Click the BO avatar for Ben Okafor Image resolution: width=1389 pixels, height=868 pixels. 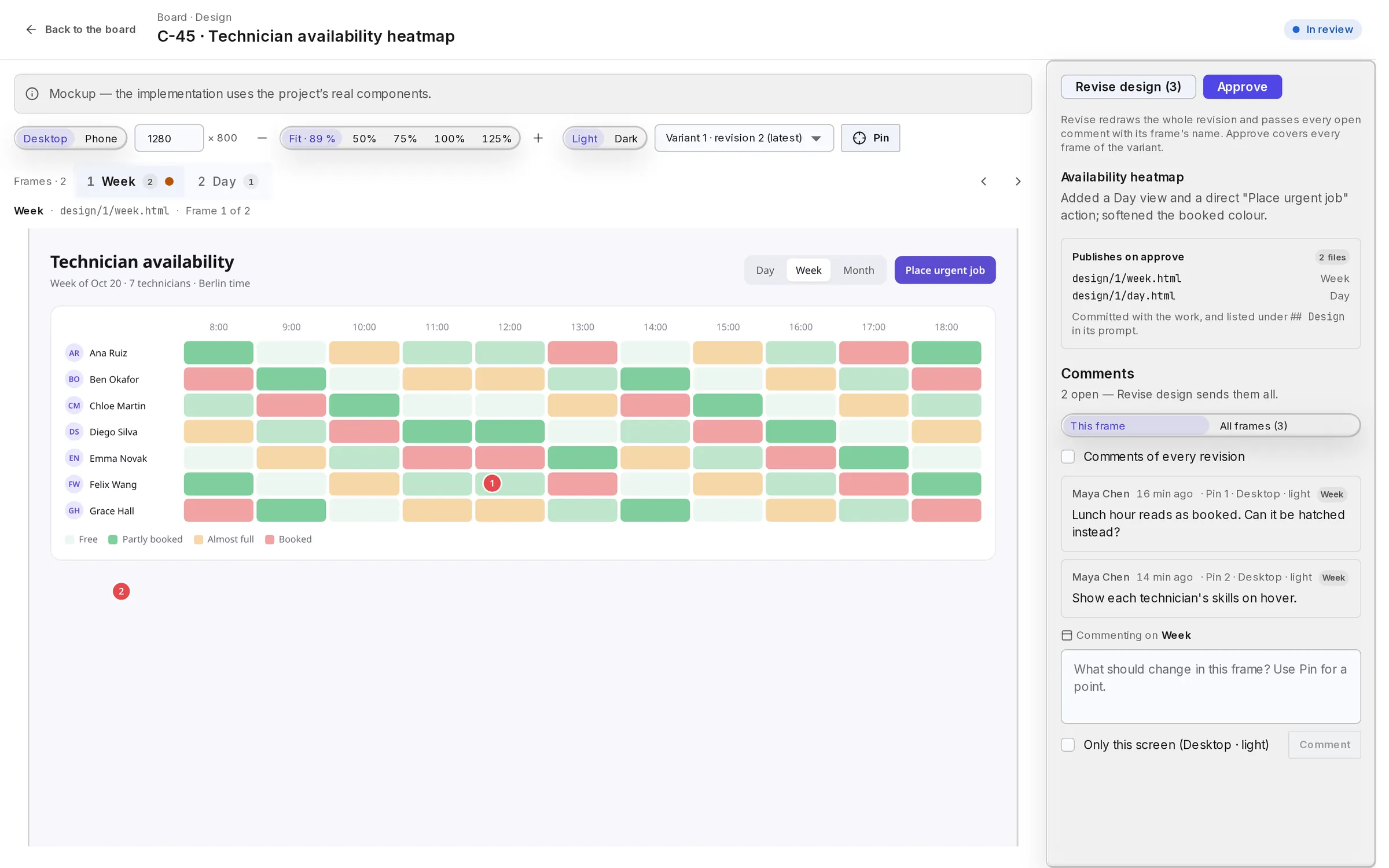[74, 380]
